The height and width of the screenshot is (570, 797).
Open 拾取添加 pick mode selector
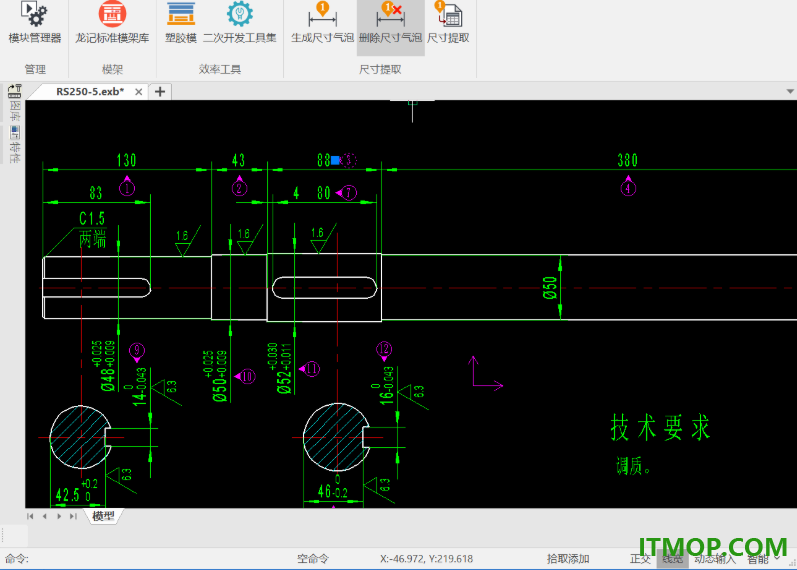pyautogui.click(x=568, y=559)
